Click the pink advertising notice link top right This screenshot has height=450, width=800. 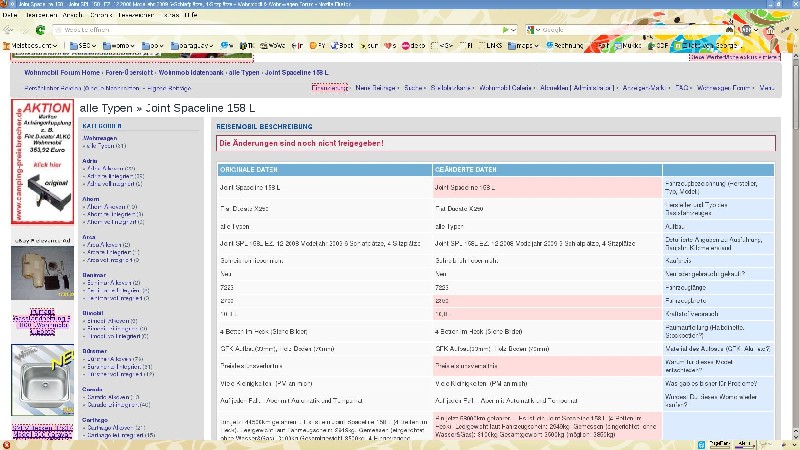point(735,57)
